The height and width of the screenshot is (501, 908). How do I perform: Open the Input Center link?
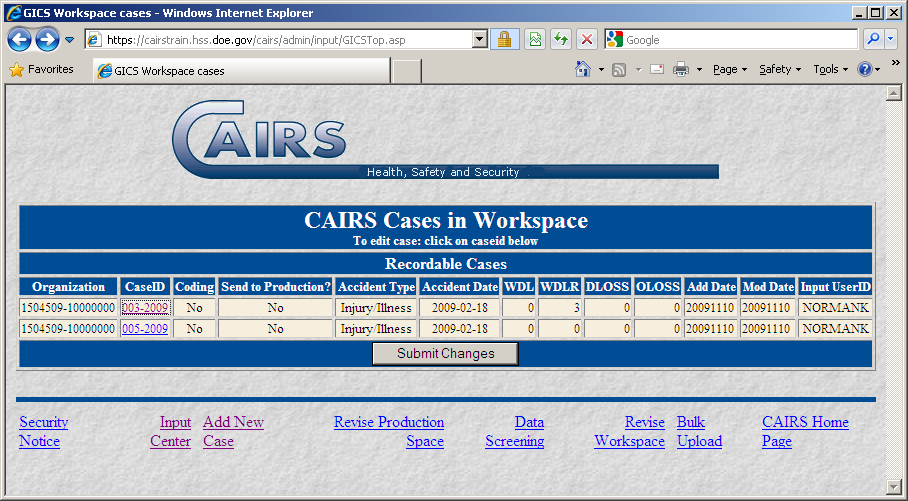[x=171, y=431]
